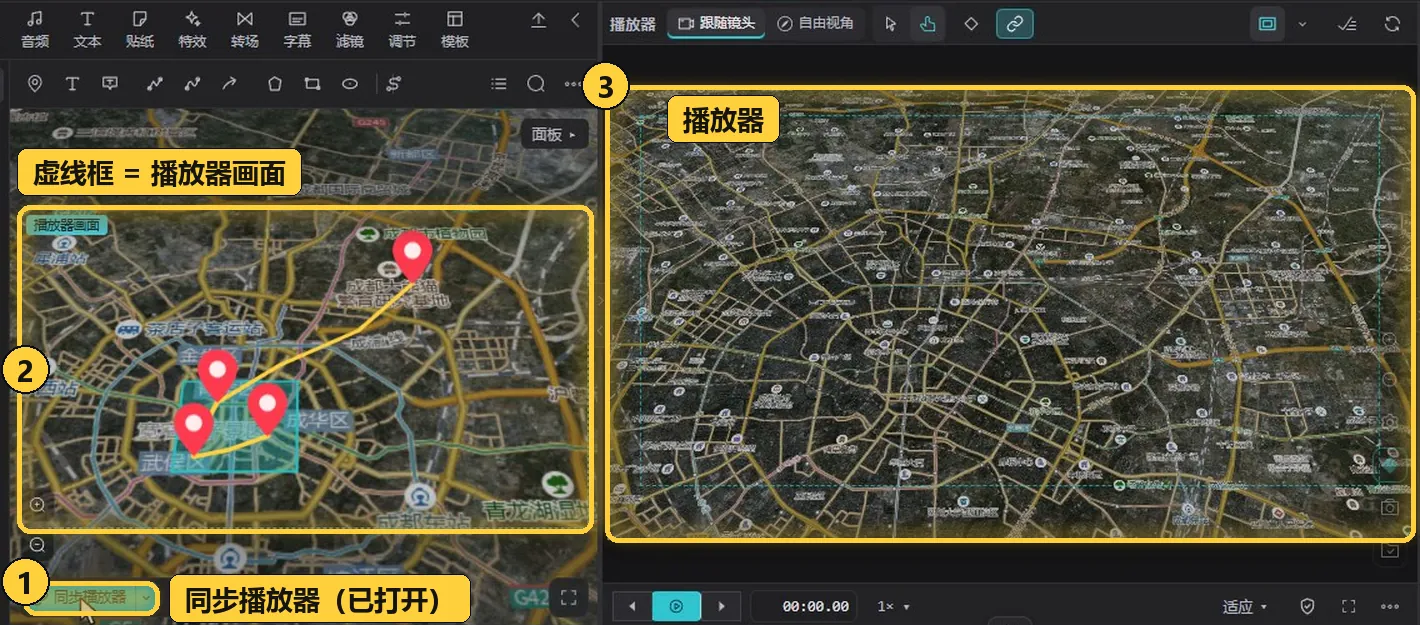
Task: Toggle the link chain button
Action: pyautogui.click(x=1015, y=24)
